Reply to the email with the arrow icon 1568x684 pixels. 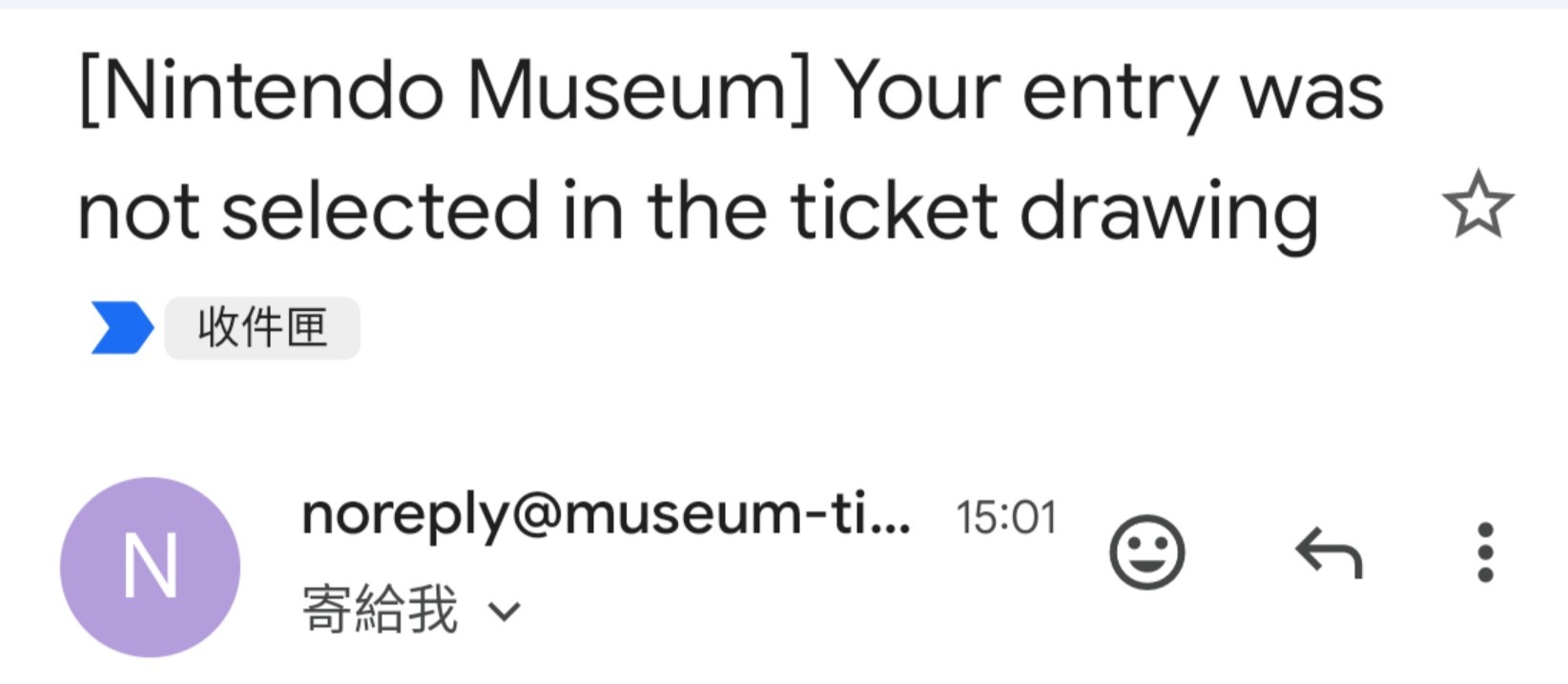pos(1329,552)
